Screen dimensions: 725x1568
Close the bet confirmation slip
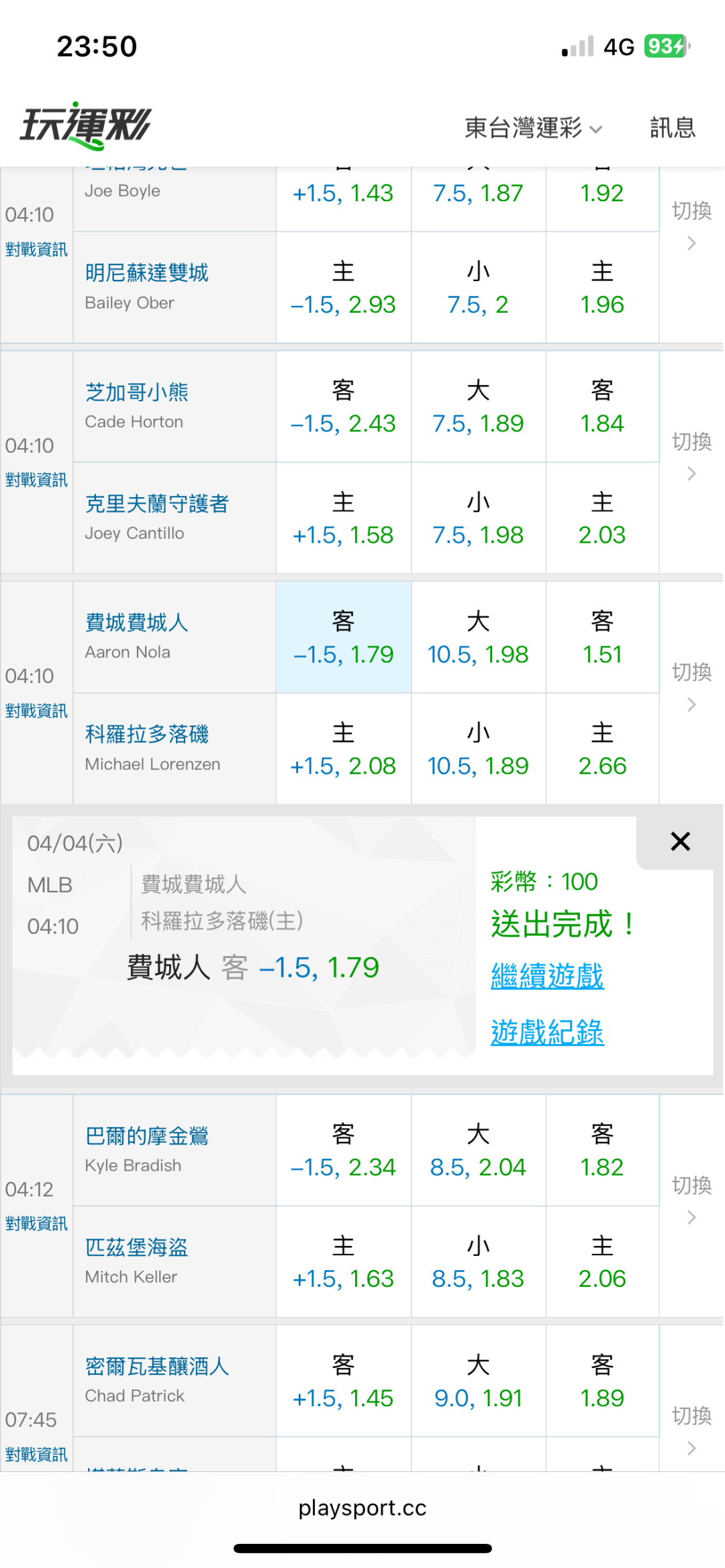(680, 841)
